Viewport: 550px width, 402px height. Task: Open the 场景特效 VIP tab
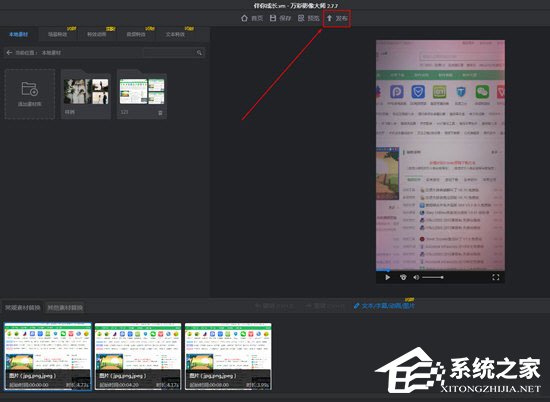tap(58, 34)
